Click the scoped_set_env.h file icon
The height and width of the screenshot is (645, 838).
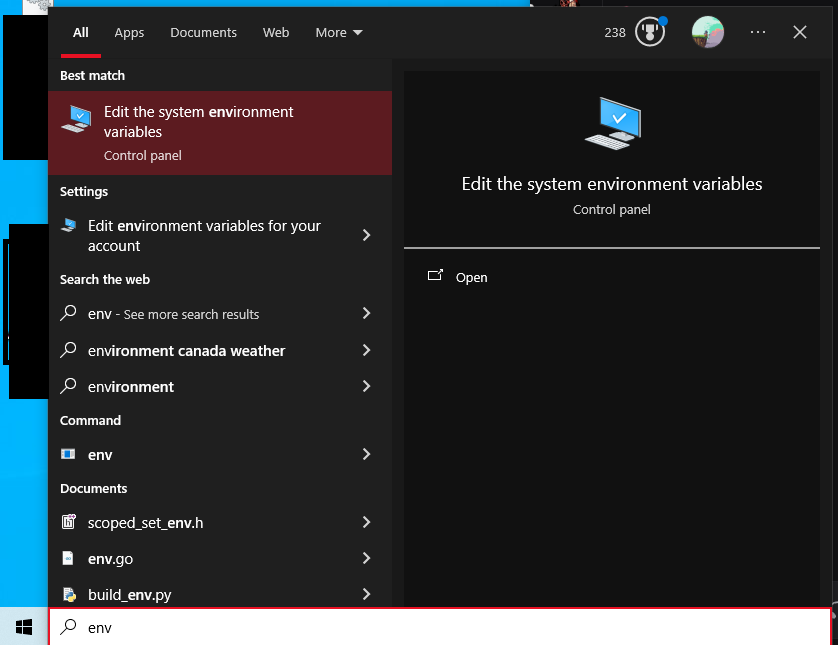click(68, 522)
